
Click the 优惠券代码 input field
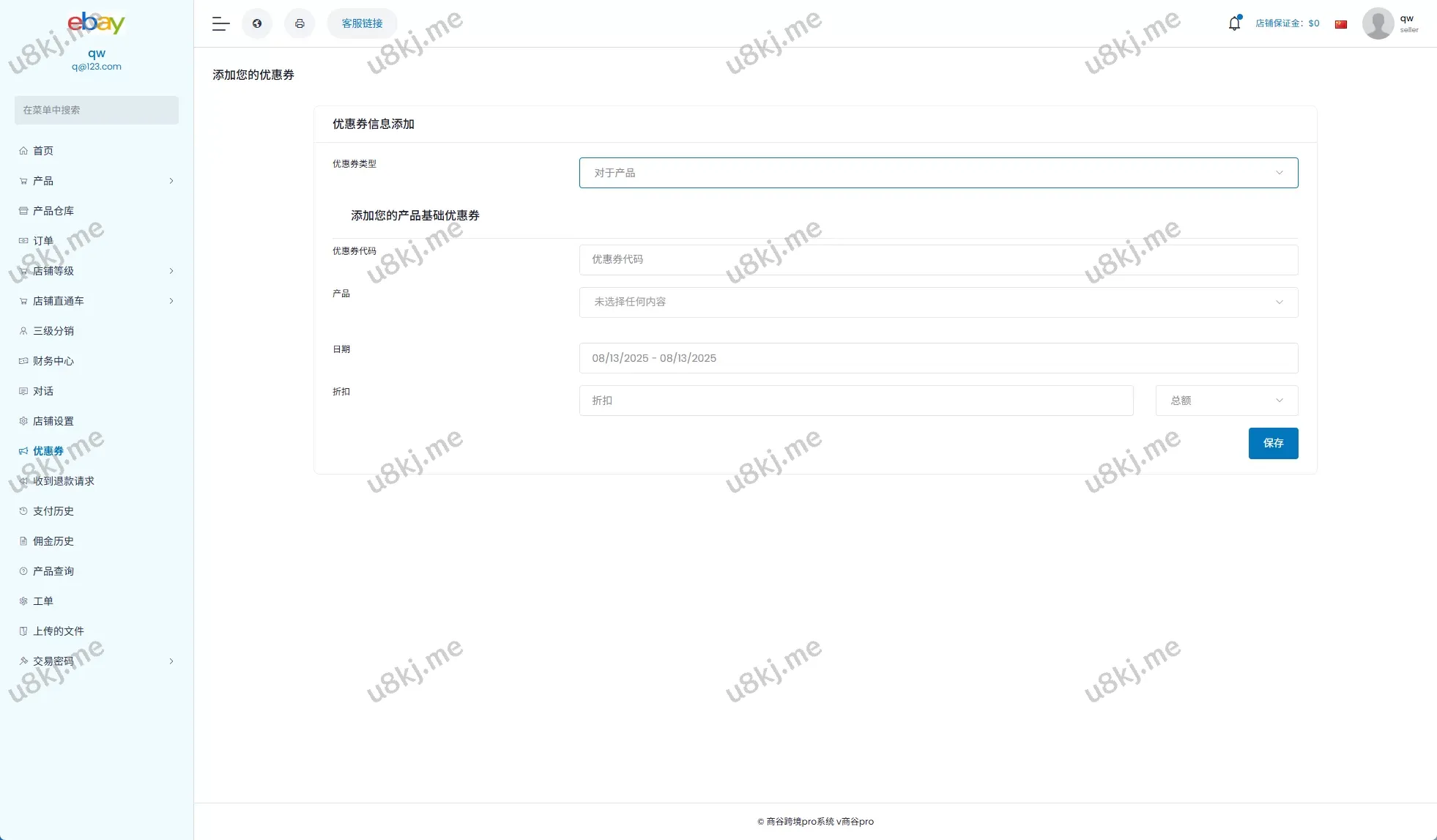pos(938,260)
